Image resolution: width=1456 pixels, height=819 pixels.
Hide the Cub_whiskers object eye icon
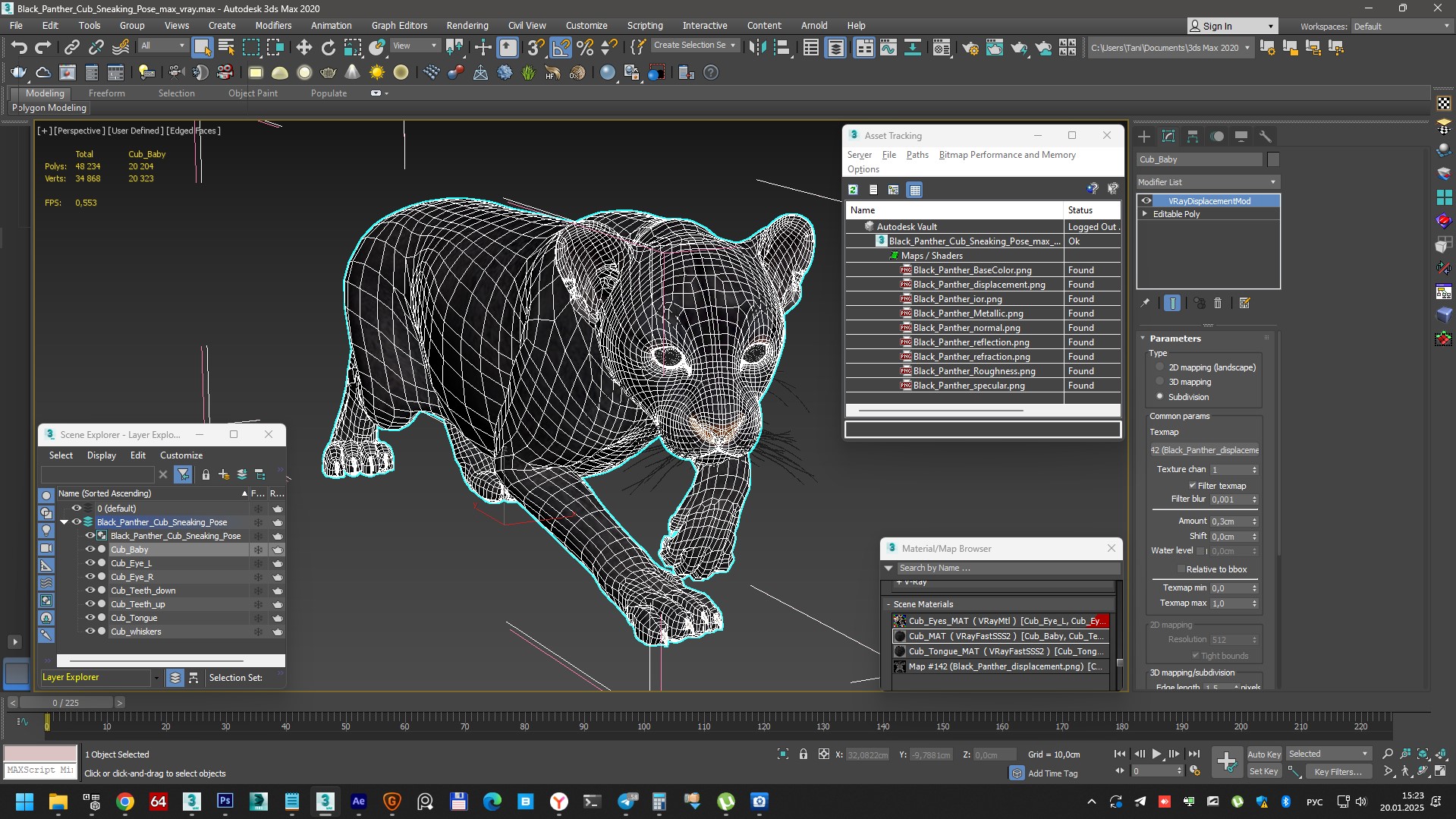pyautogui.click(x=90, y=632)
